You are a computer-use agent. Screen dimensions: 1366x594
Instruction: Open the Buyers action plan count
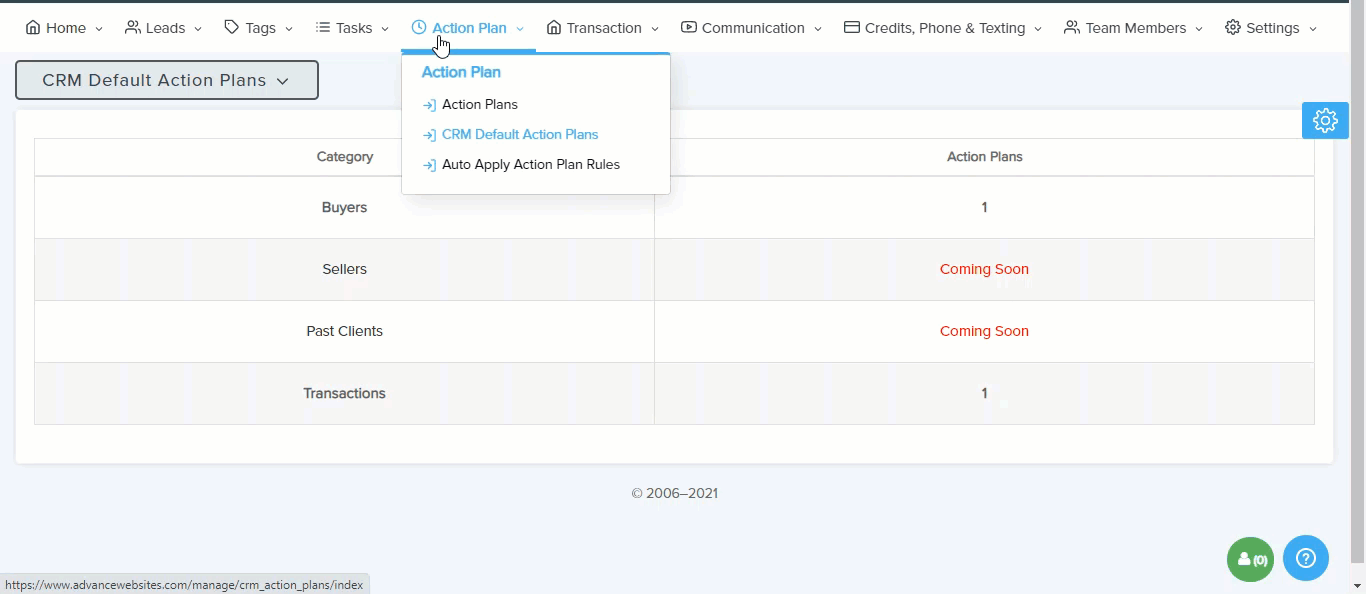click(x=984, y=207)
